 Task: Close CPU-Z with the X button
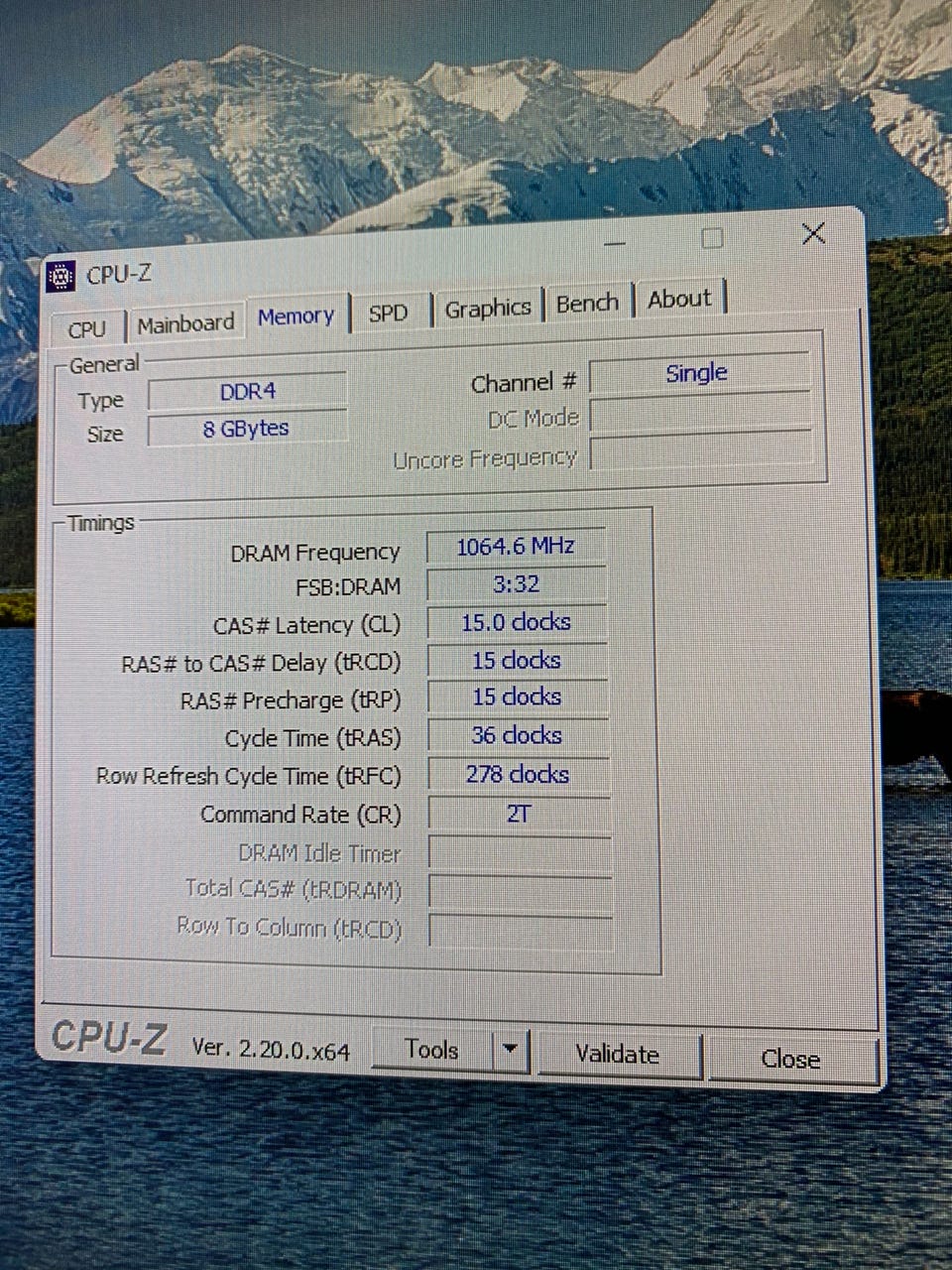pos(813,234)
